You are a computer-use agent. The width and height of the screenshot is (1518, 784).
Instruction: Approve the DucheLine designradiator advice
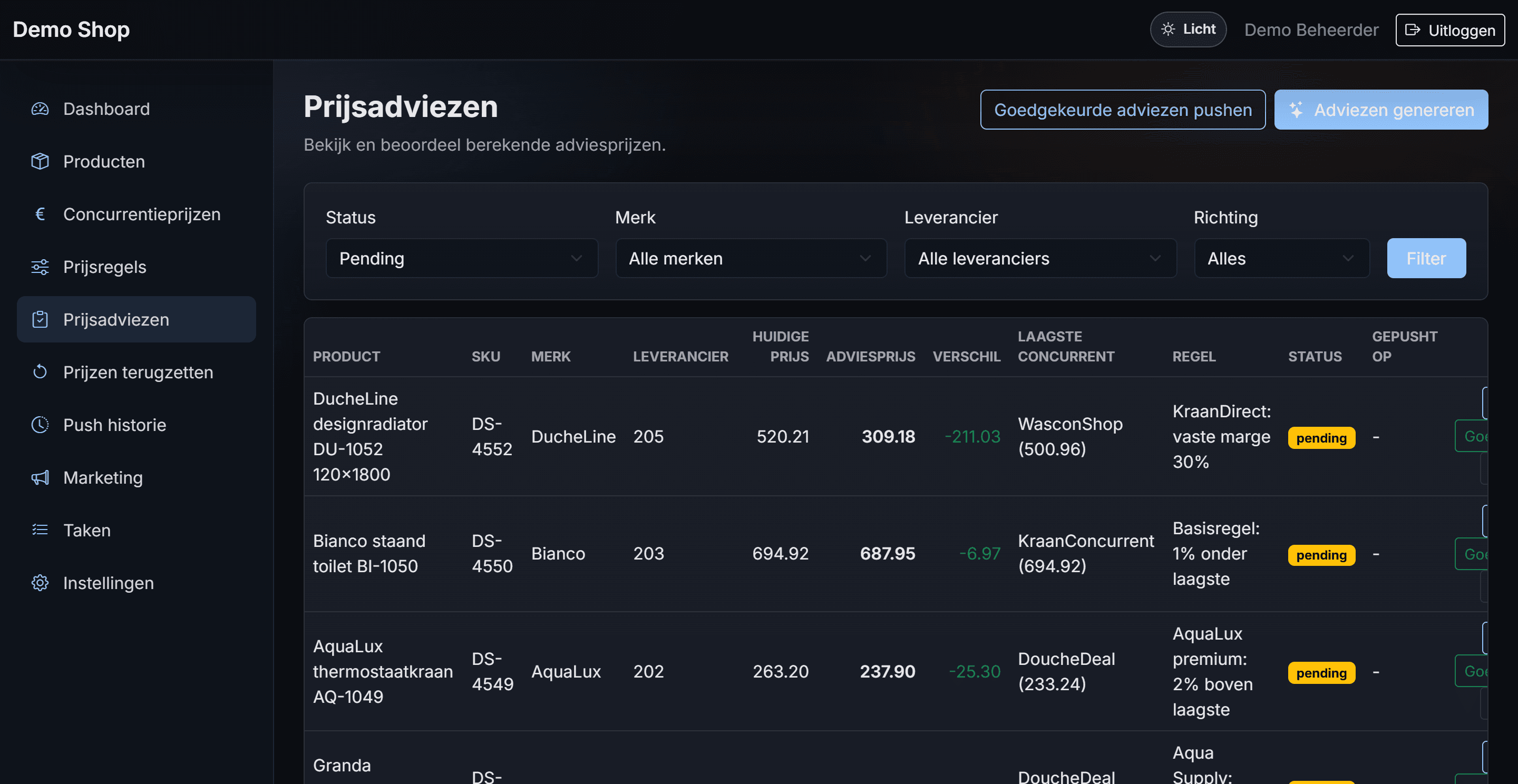point(1472,436)
